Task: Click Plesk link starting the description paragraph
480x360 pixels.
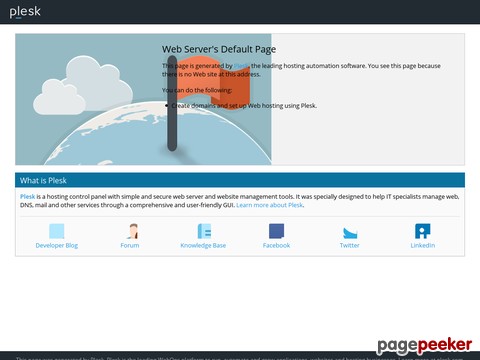Action: [27, 197]
